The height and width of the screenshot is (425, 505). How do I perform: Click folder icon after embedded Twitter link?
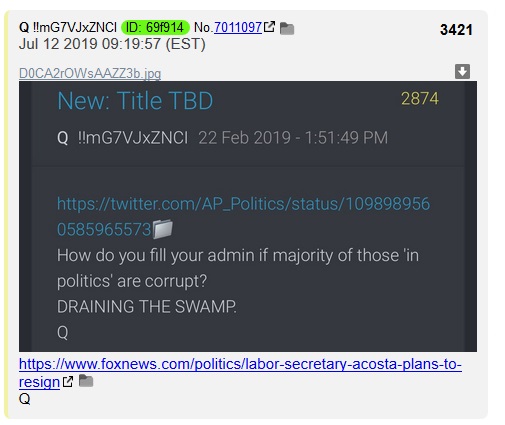coord(163,229)
